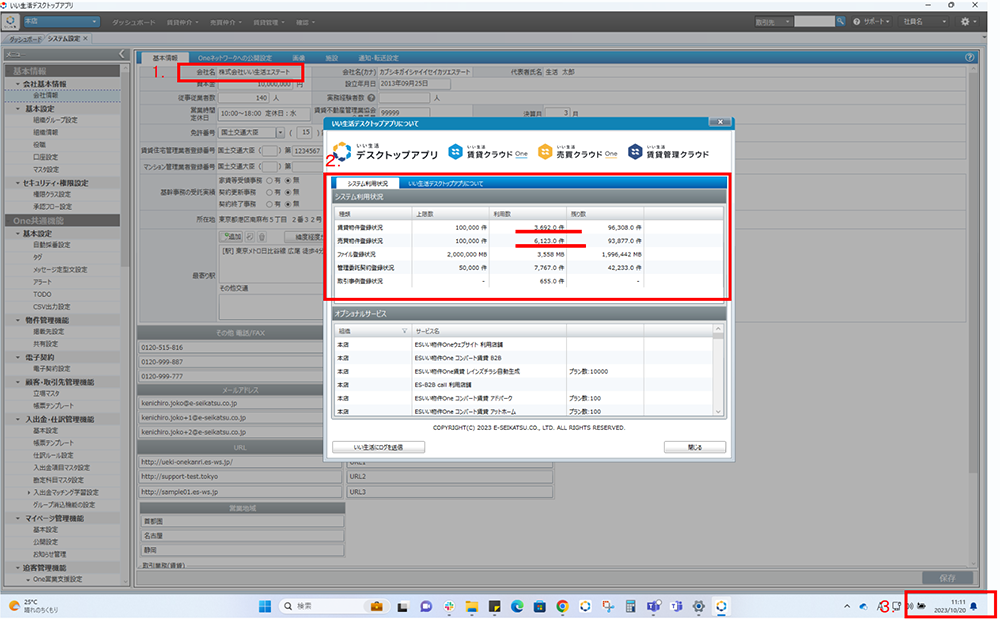The width and height of the screenshot is (1000, 619).
Task: Collapse the セキュリティ・権限設定 tree group
Action: coord(18,183)
